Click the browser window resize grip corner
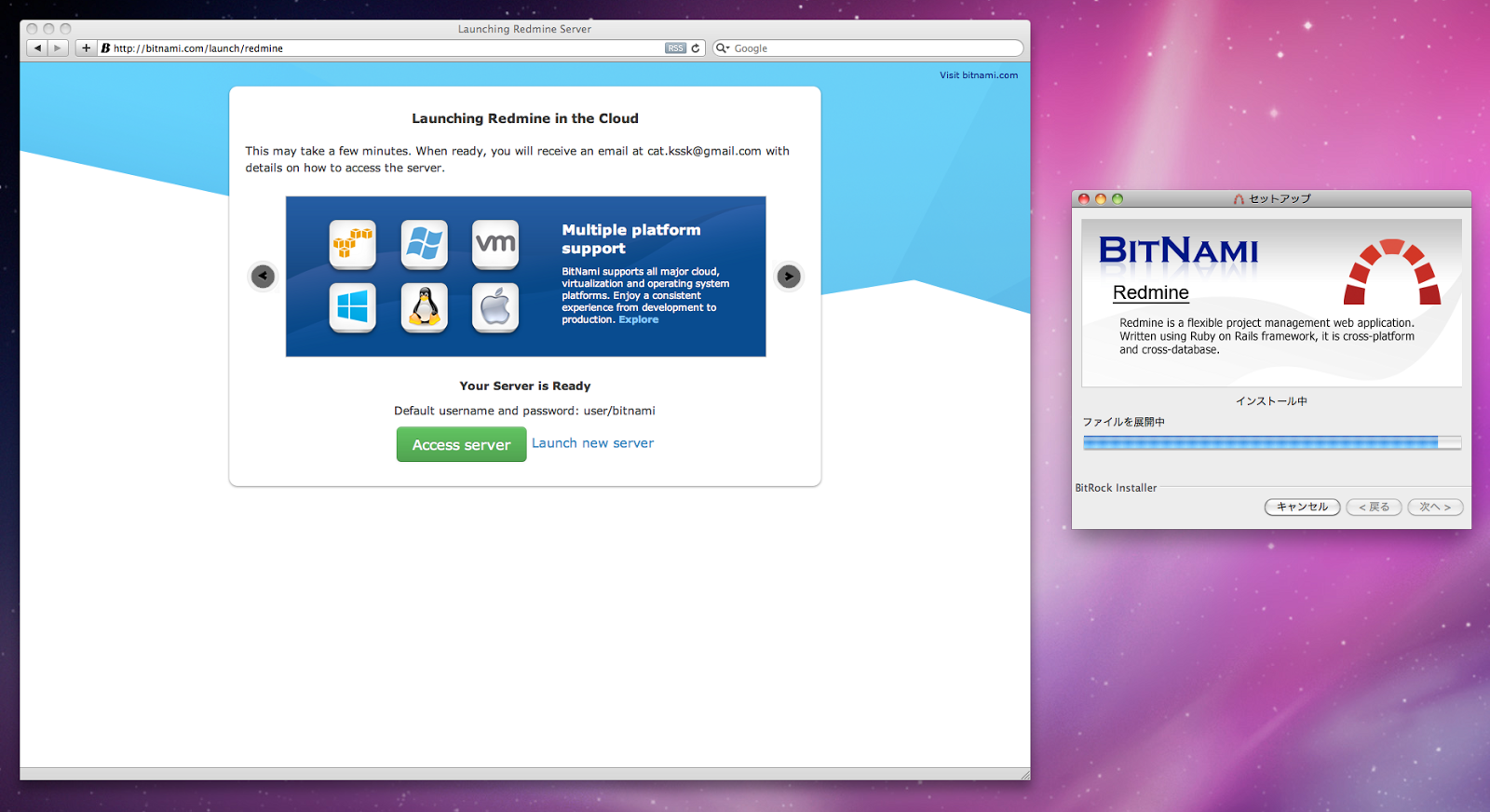1490x812 pixels. coord(1024,775)
